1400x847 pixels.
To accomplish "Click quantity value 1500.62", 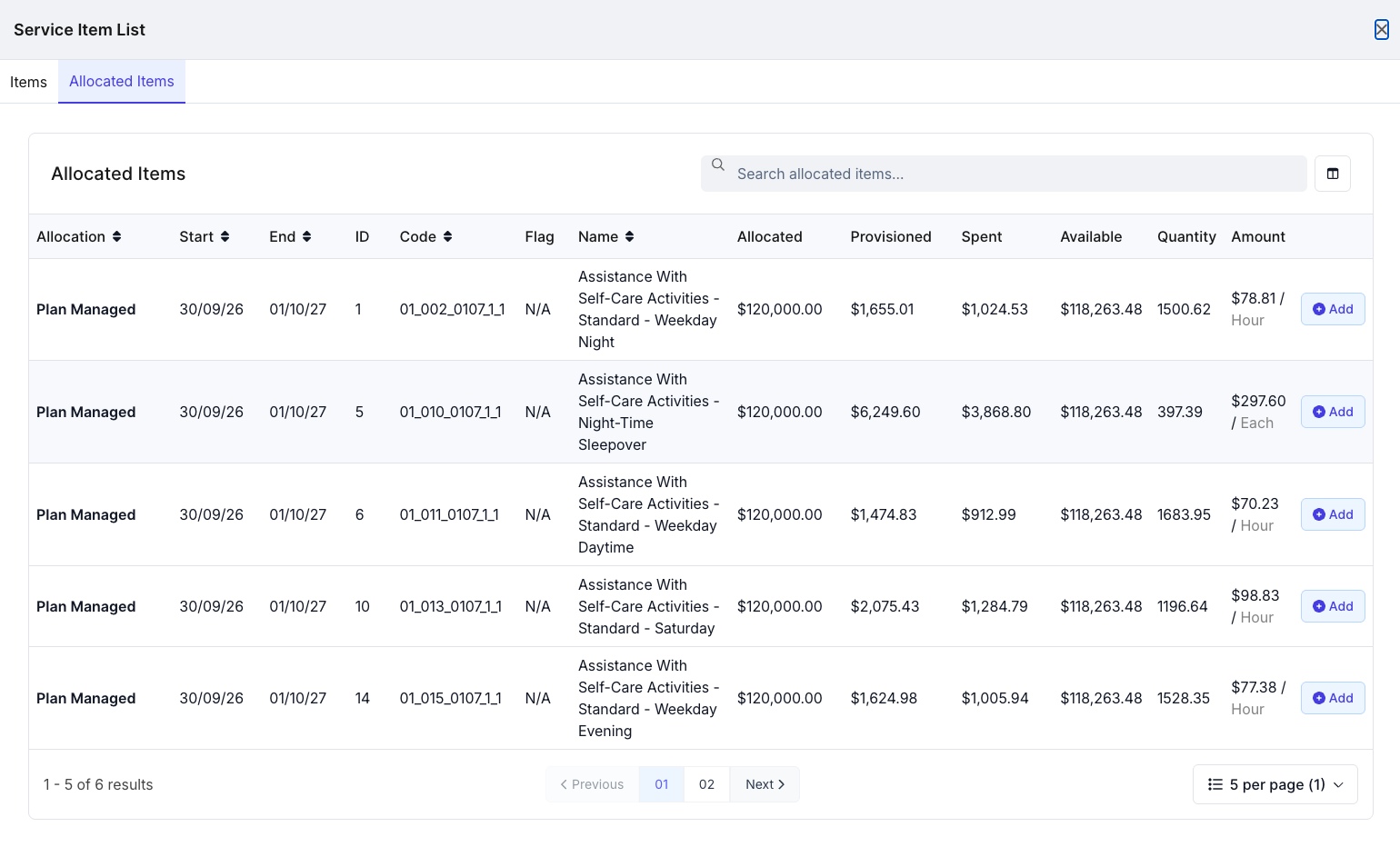I will point(1184,309).
